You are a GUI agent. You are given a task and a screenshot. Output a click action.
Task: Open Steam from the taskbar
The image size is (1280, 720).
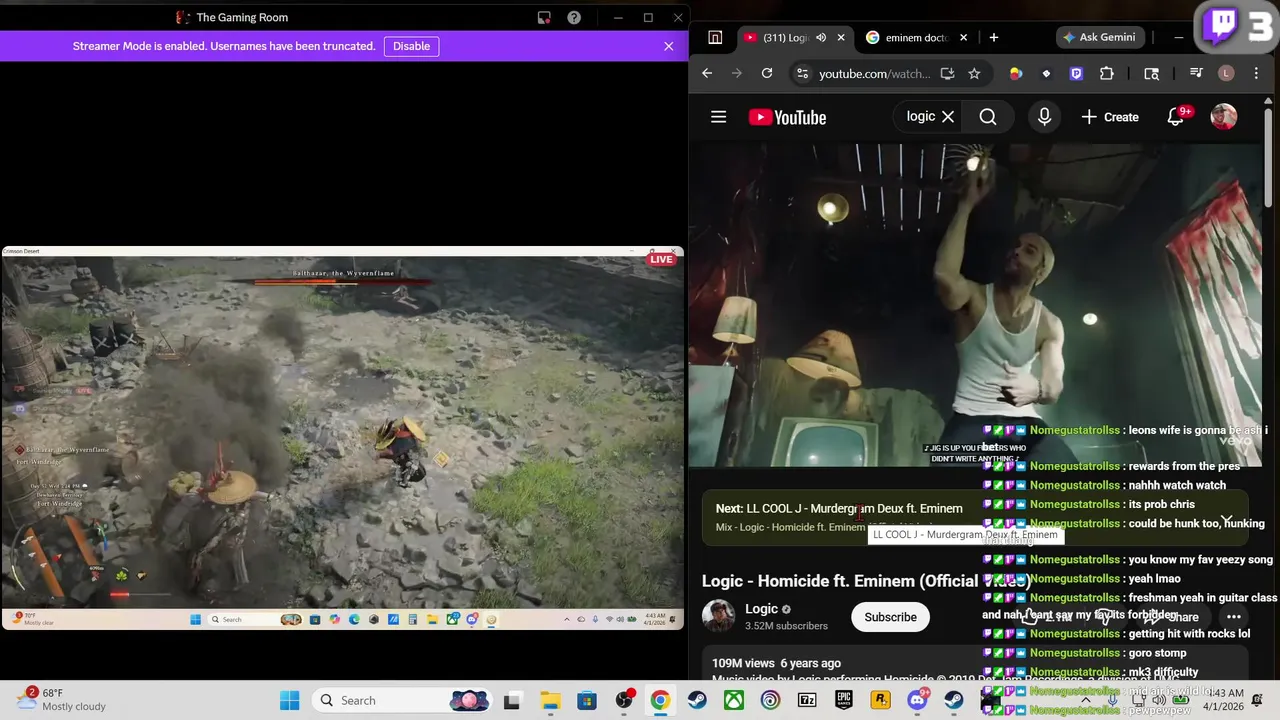(x=697, y=700)
